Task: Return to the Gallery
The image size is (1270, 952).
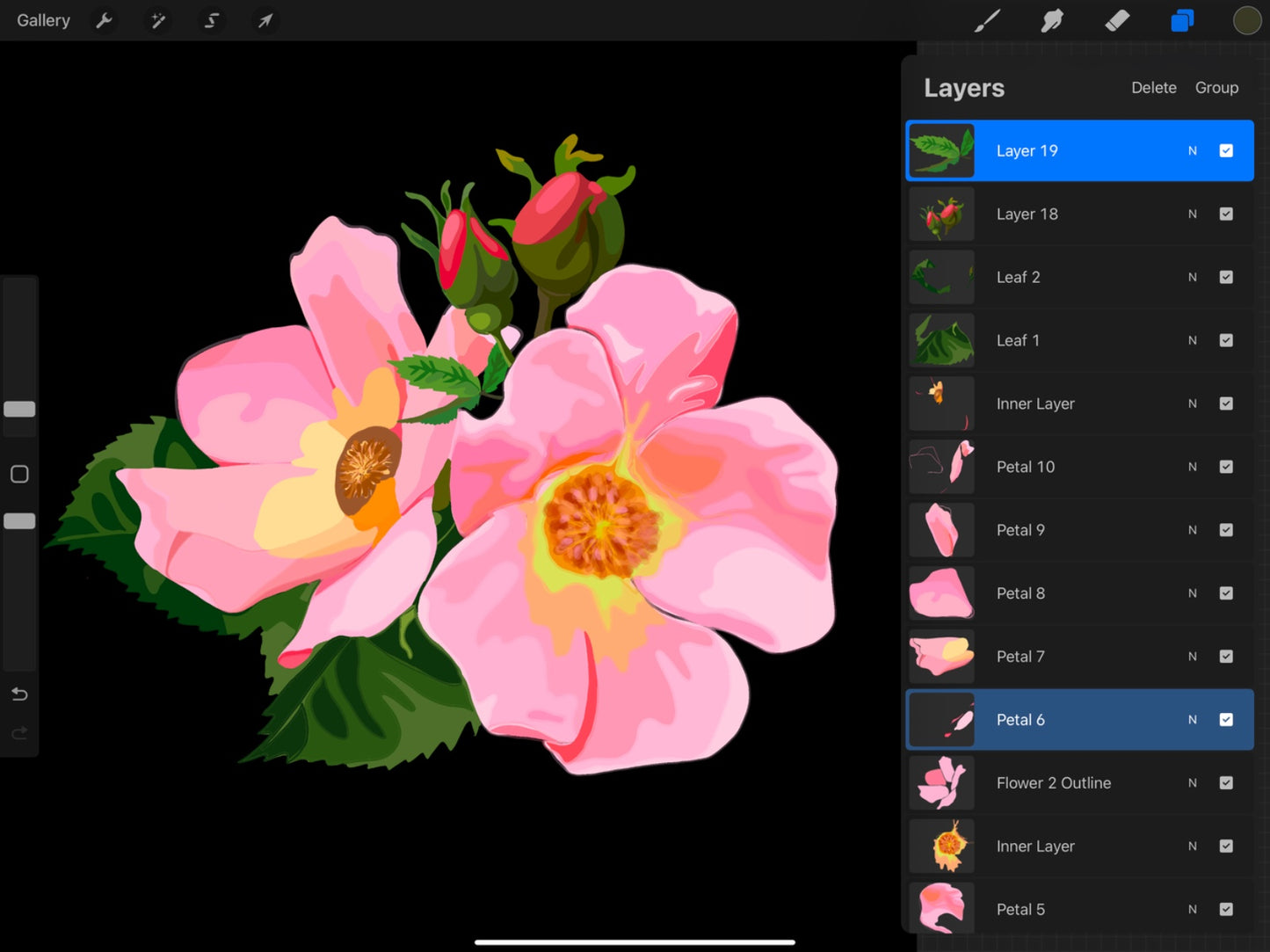Action: (43, 20)
